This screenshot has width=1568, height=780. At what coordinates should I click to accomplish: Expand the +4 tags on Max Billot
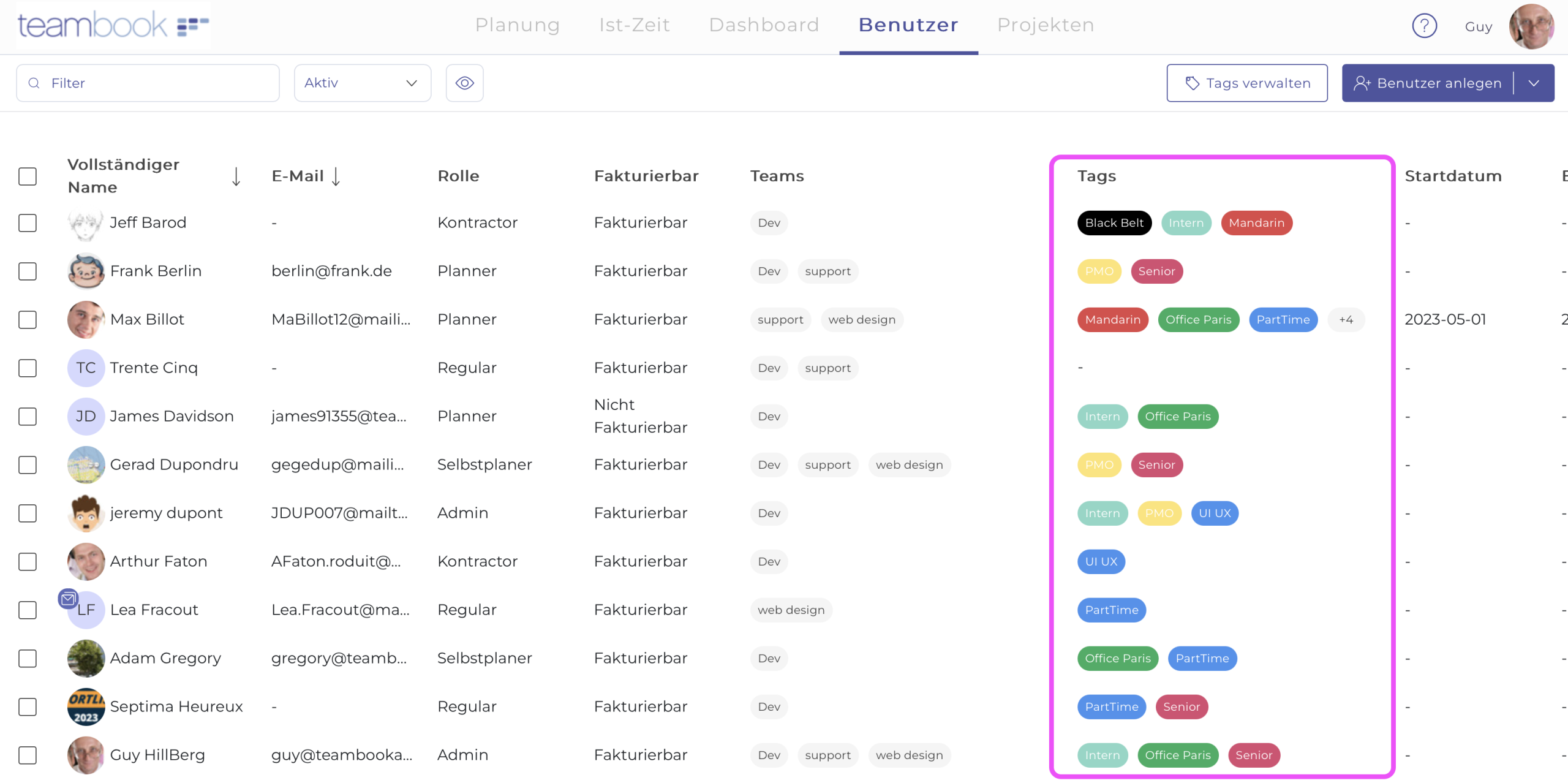1346,320
